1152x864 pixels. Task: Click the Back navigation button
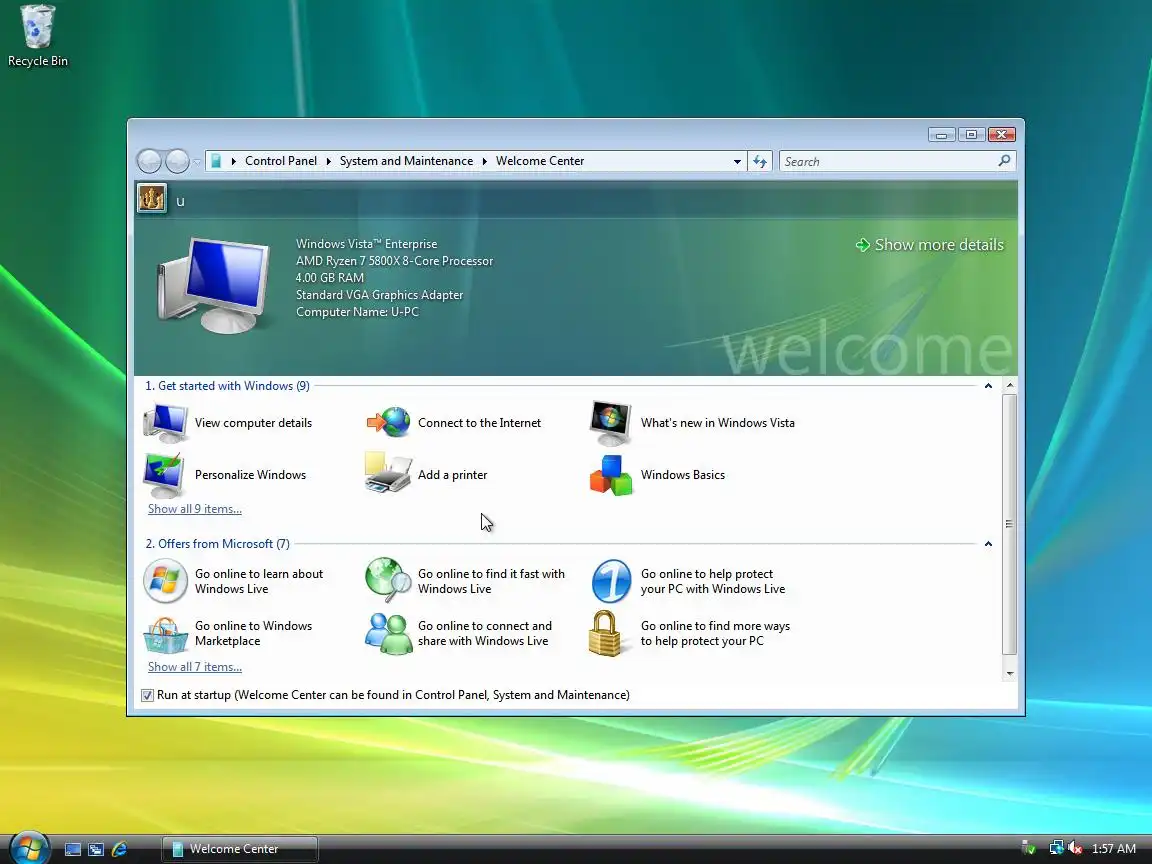(149, 161)
